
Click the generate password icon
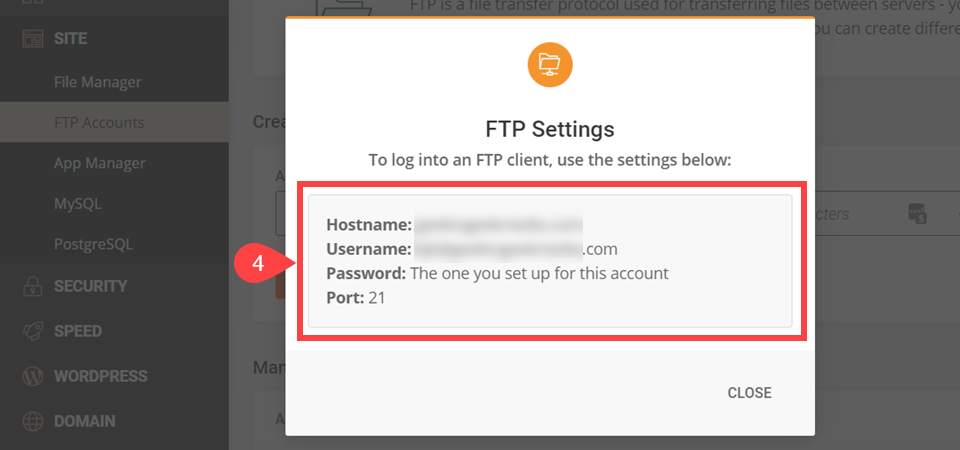[x=916, y=213]
